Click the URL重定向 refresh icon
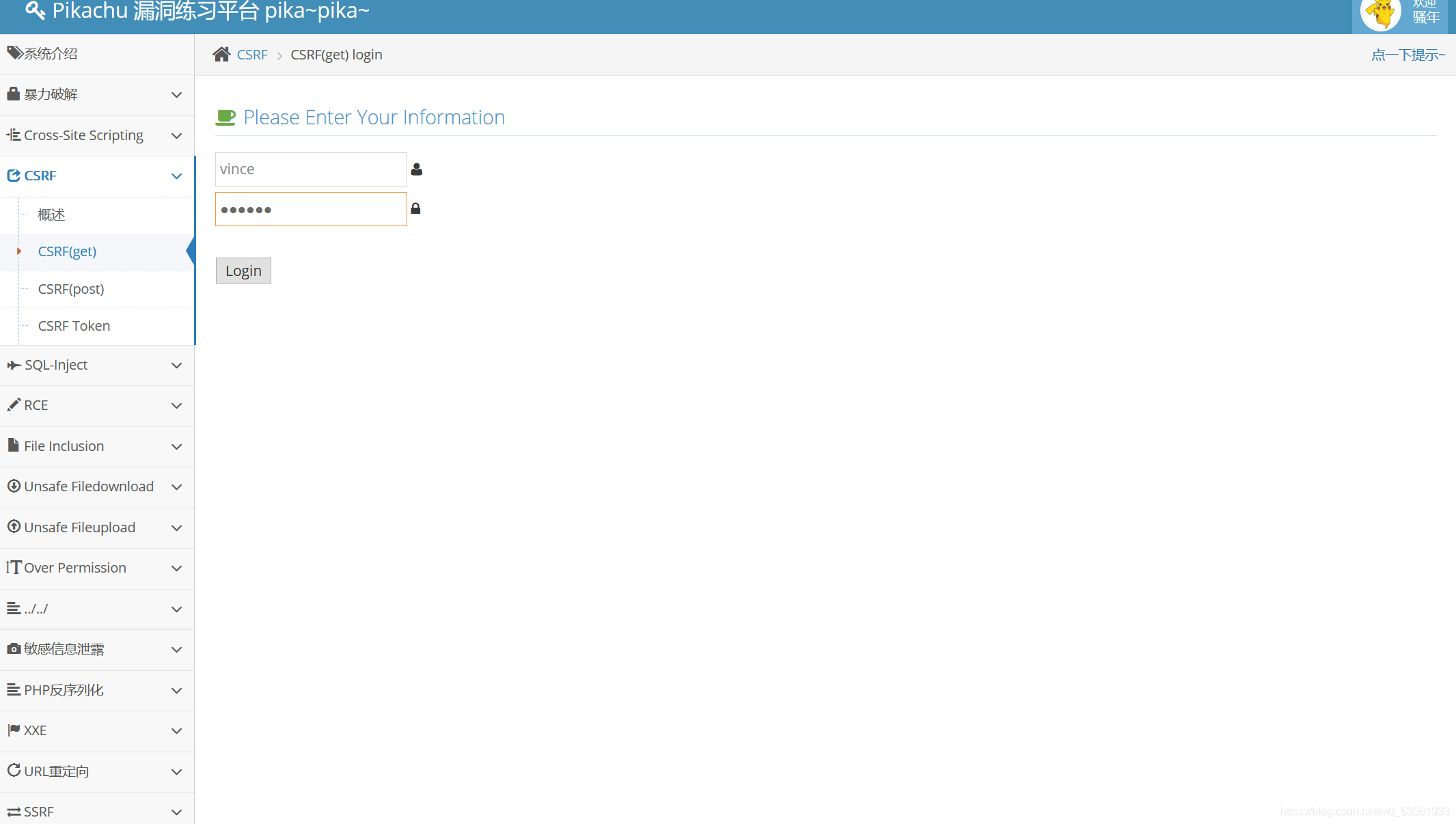This screenshot has height=824, width=1456. 14,770
